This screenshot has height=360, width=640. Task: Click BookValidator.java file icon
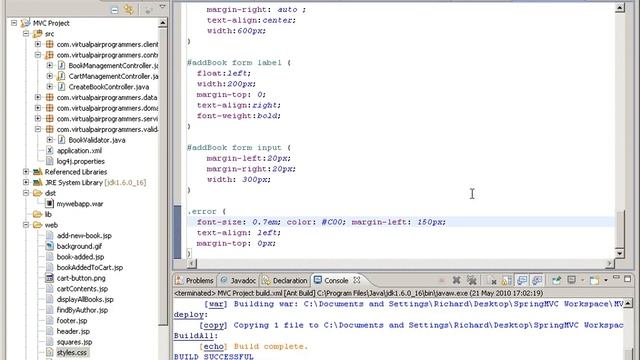tap(61, 140)
